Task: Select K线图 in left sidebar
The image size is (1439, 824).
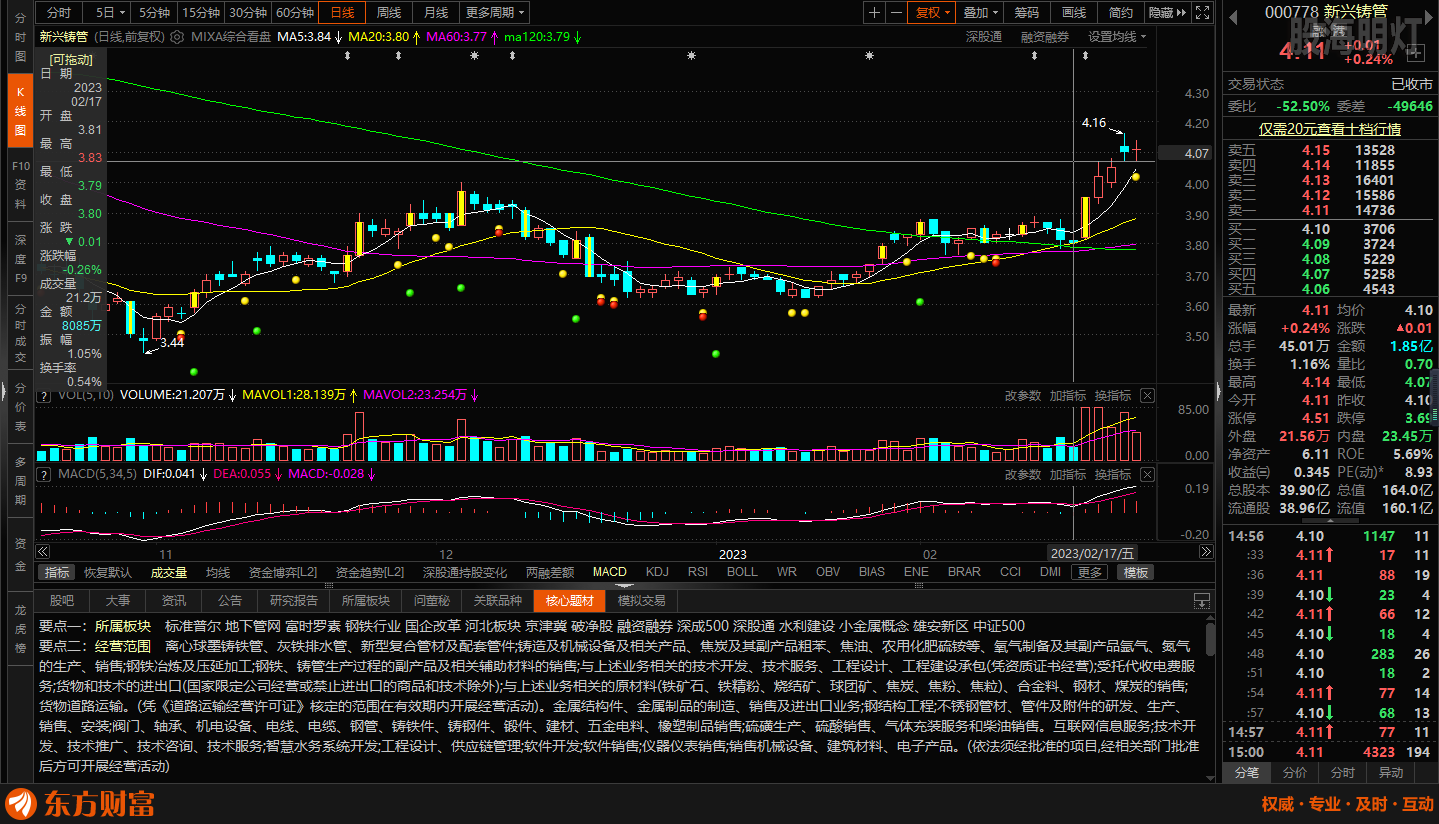Action: (x=19, y=110)
